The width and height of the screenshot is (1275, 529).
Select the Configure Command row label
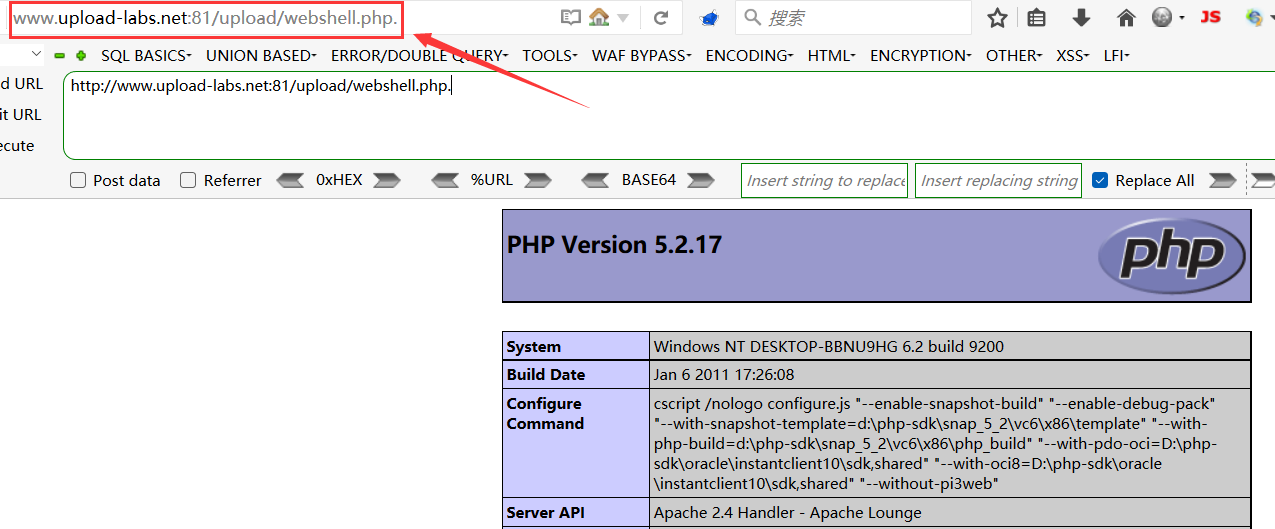click(x=545, y=414)
